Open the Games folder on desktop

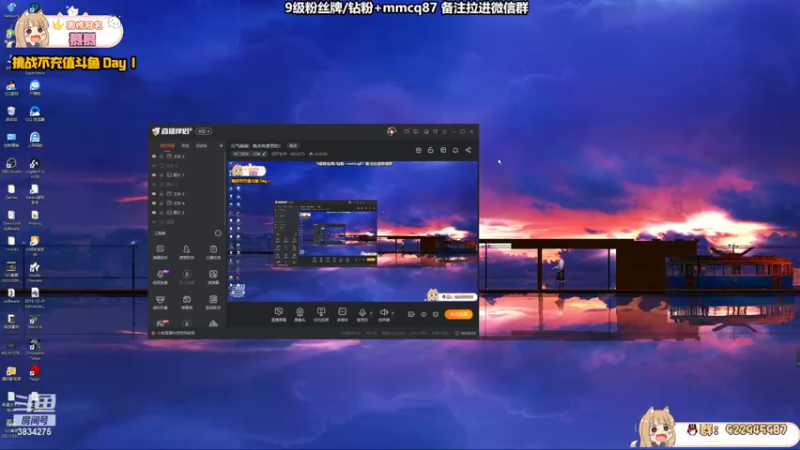(11, 191)
